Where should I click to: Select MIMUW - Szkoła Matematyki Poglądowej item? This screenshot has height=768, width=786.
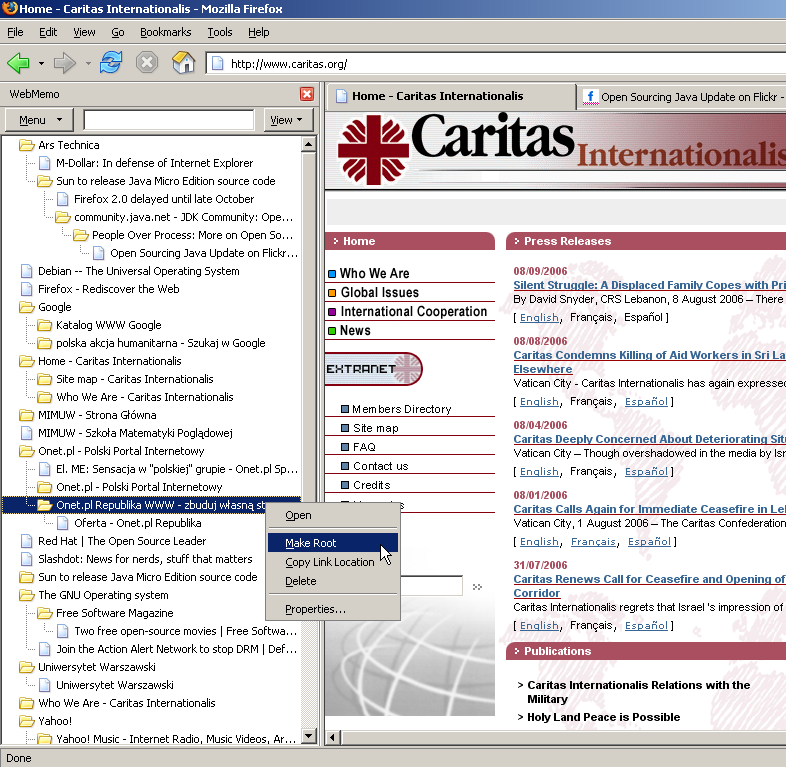point(135,433)
